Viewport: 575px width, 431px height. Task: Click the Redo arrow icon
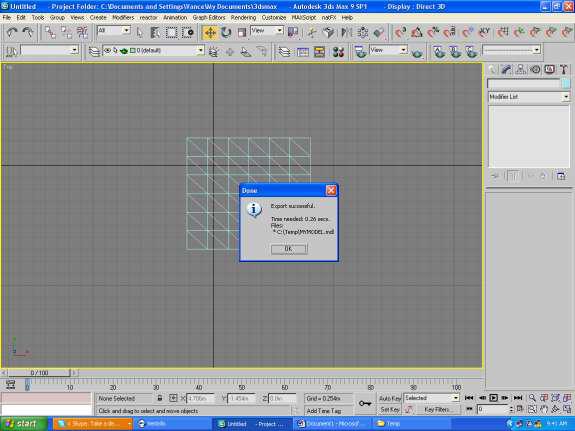click(x=28, y=33)
